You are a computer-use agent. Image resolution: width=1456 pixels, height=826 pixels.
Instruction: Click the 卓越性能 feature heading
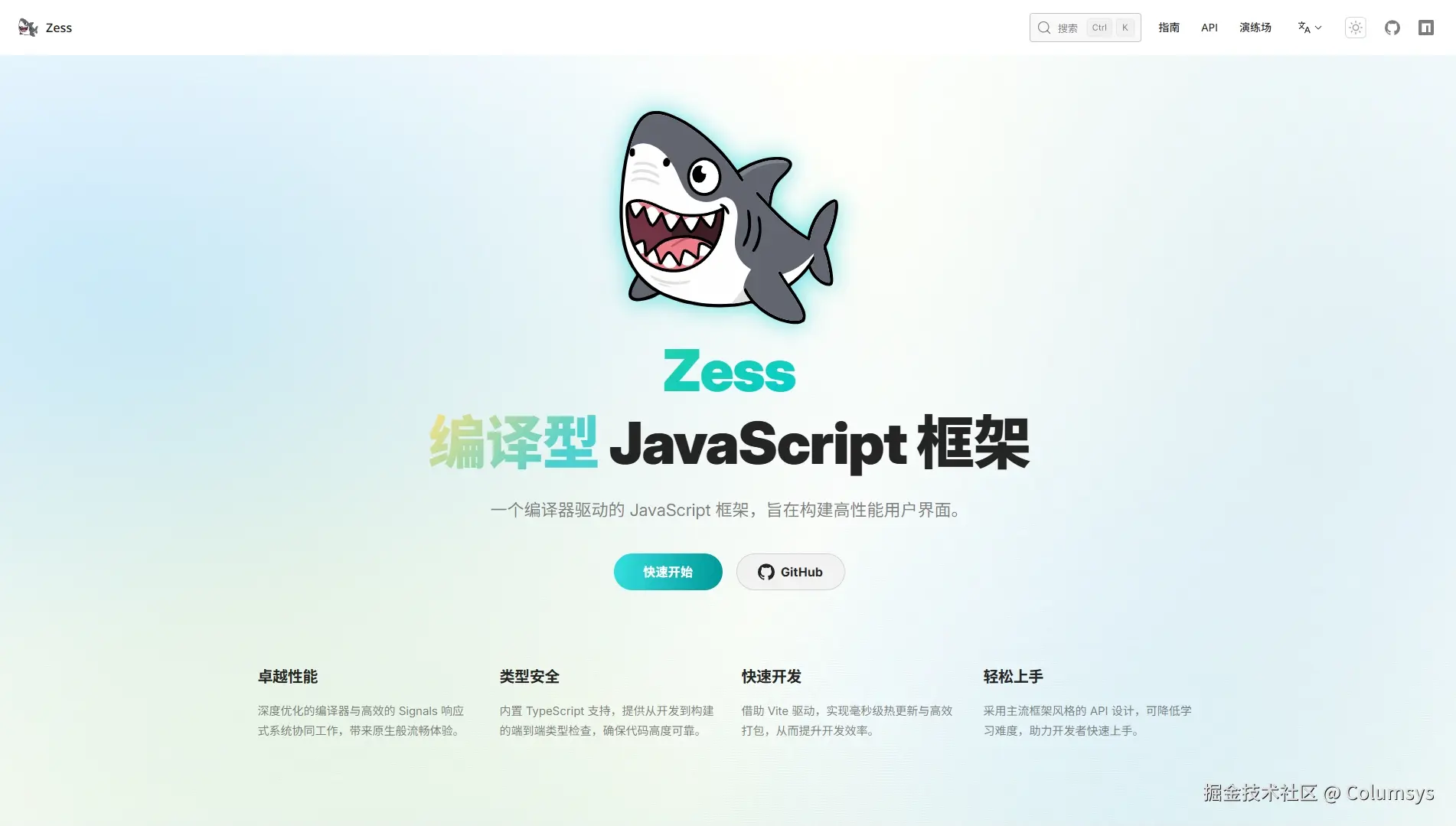pos(289,677)
